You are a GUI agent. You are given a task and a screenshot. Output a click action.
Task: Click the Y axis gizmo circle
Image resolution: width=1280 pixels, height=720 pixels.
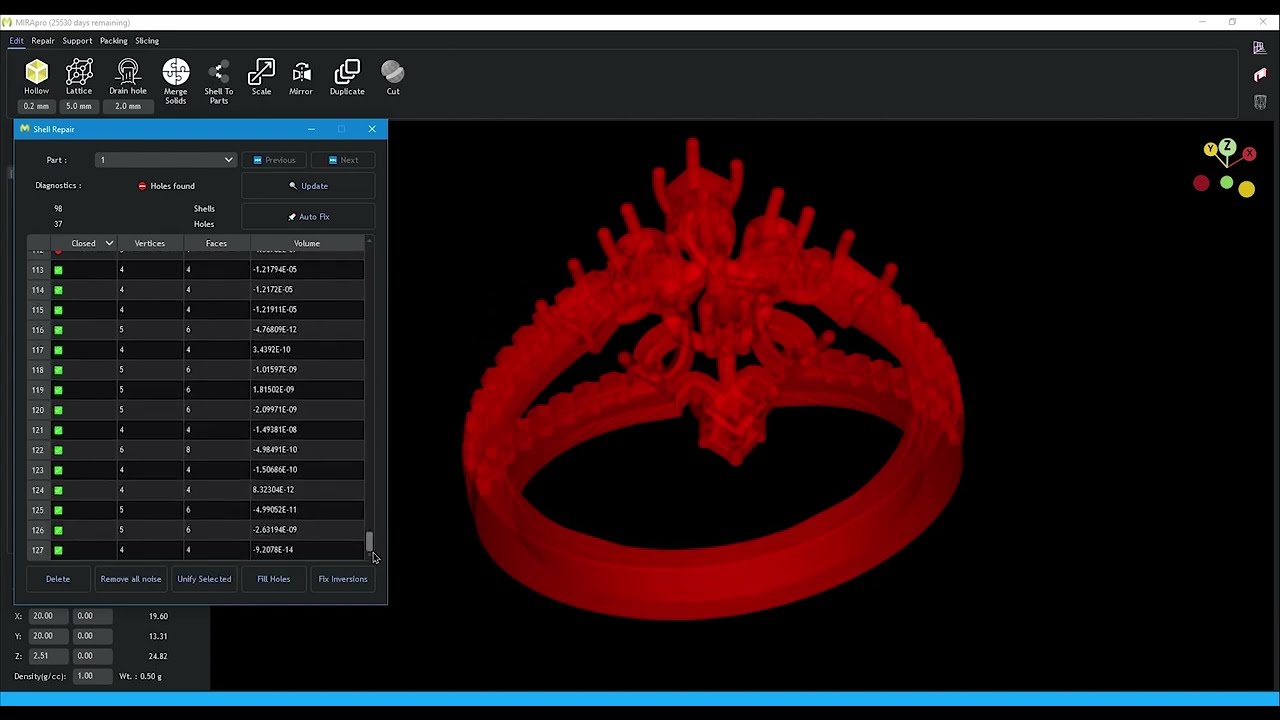[1211, 150]
